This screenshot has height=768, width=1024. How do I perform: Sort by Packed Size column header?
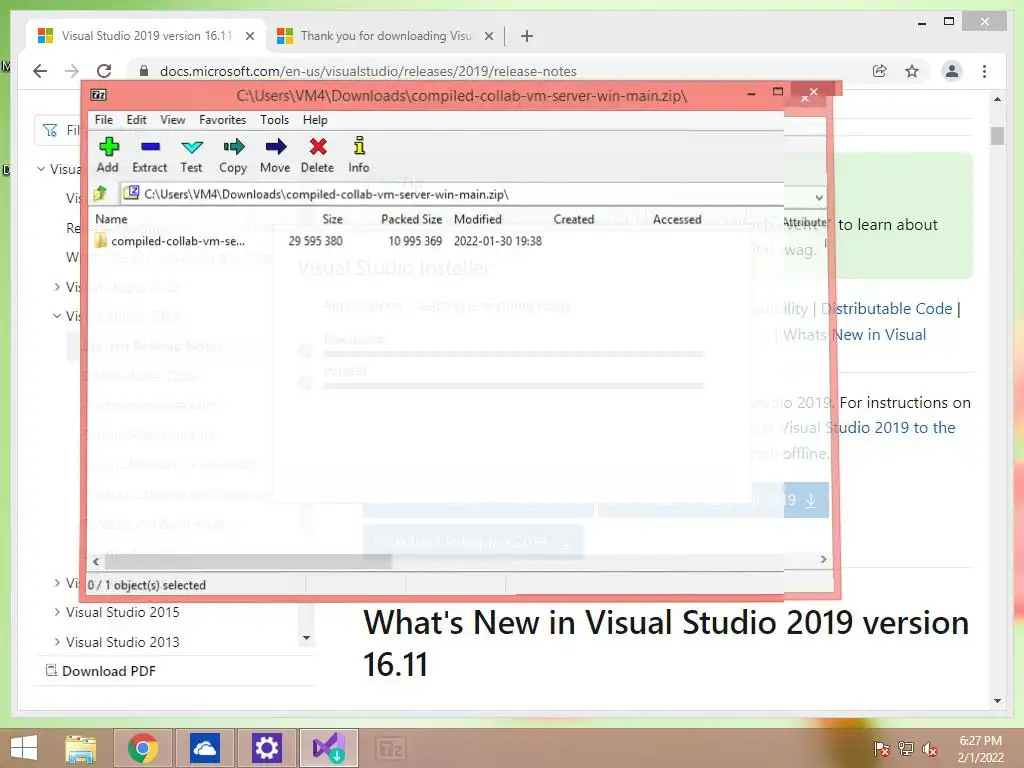coord(411,219)
